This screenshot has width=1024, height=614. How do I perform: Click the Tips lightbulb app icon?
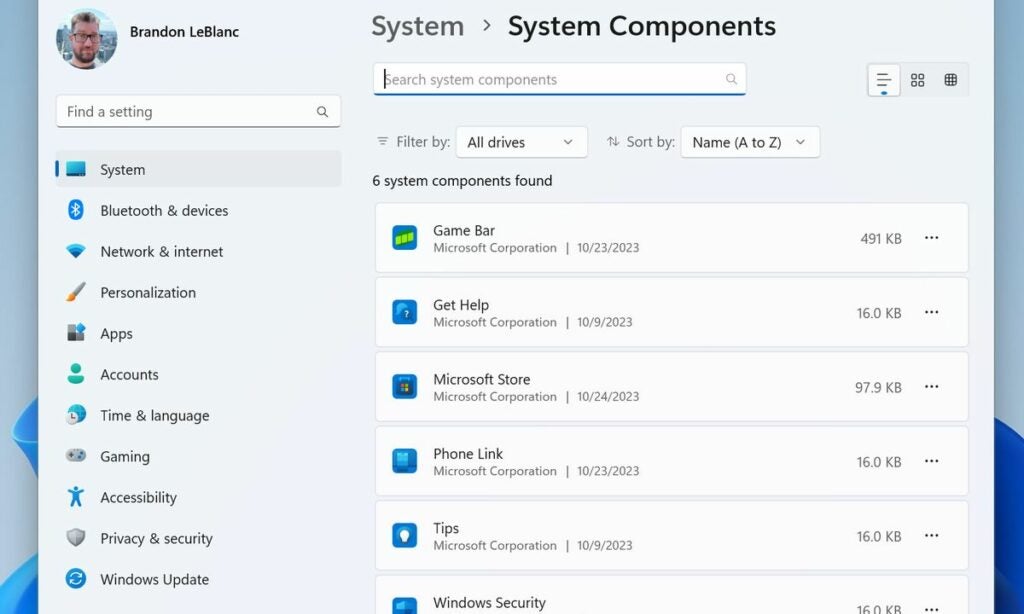pos(404,536)
